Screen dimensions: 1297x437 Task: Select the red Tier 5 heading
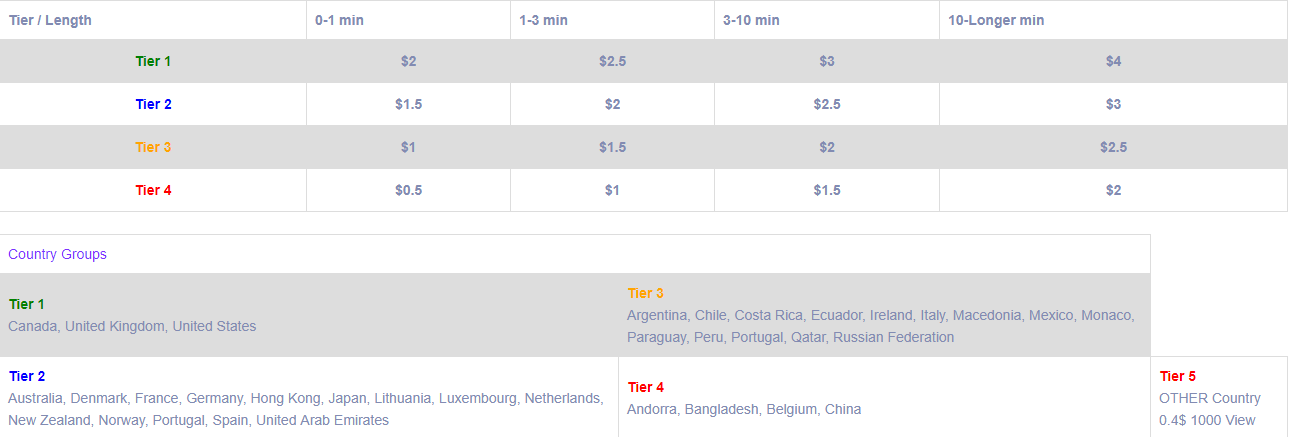[1178, 376]
